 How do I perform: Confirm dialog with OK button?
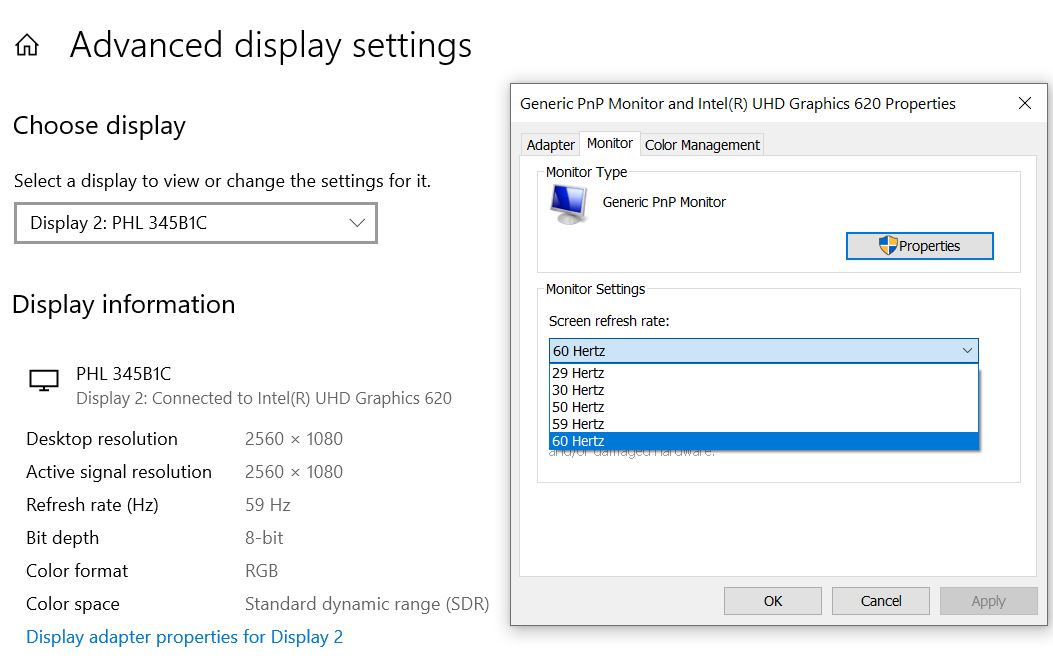772,600
